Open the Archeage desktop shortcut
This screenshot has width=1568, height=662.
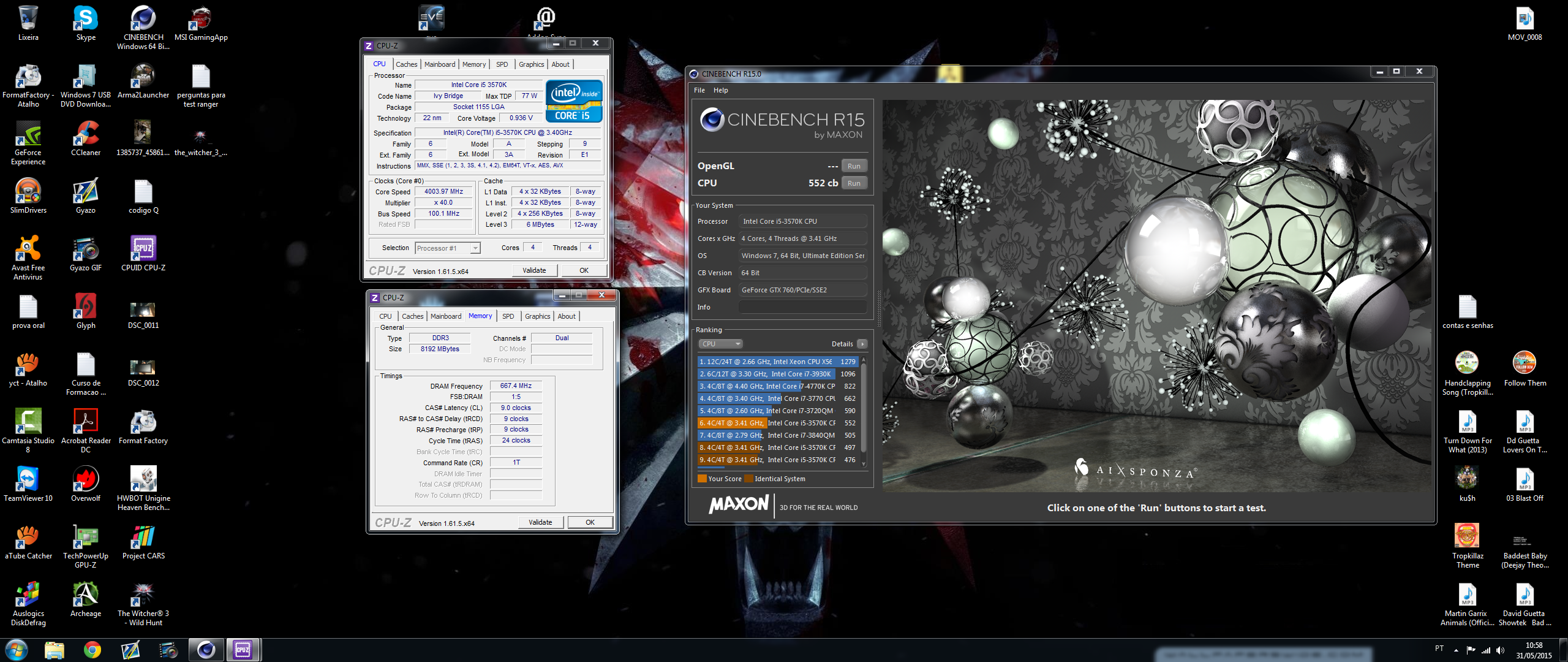pos(86,599)
